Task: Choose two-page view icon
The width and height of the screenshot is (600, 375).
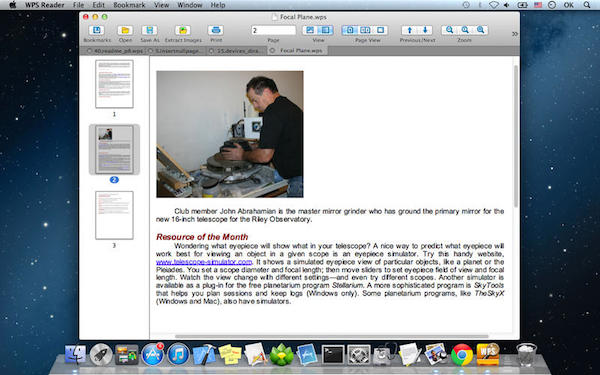Action: [x=365, y=30]
